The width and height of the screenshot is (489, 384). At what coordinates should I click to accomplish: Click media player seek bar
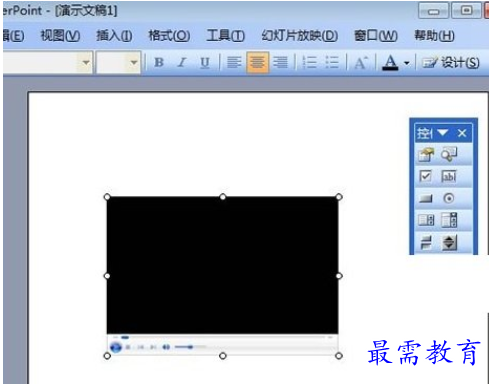(x=222, y=337)
